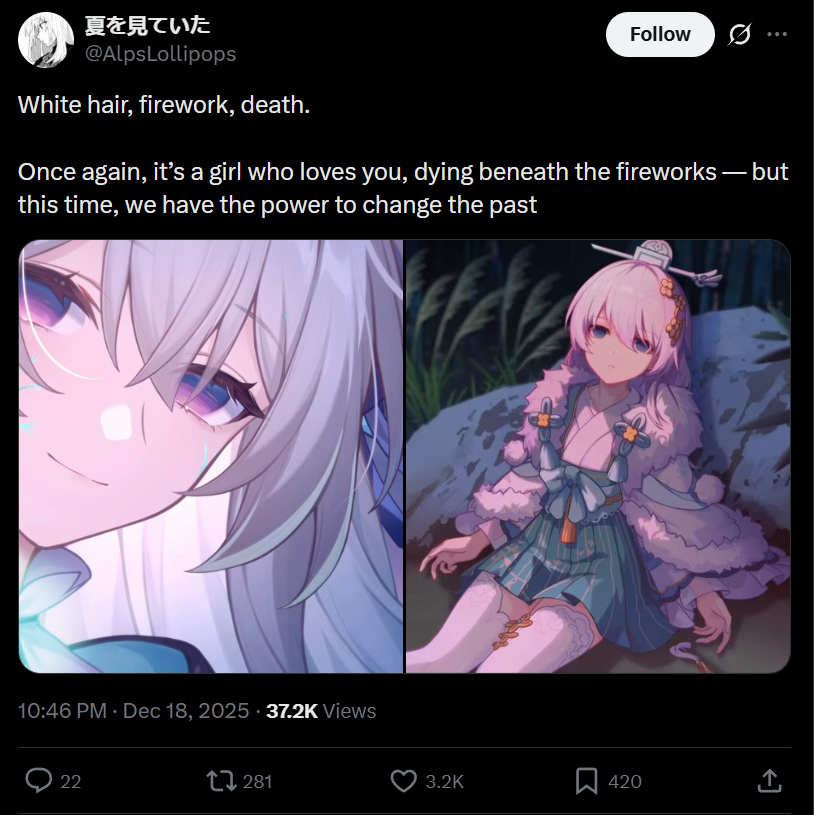This screenshot has width=814, height=815.
Task: Click the repost count 281
Action: (258, 782)
